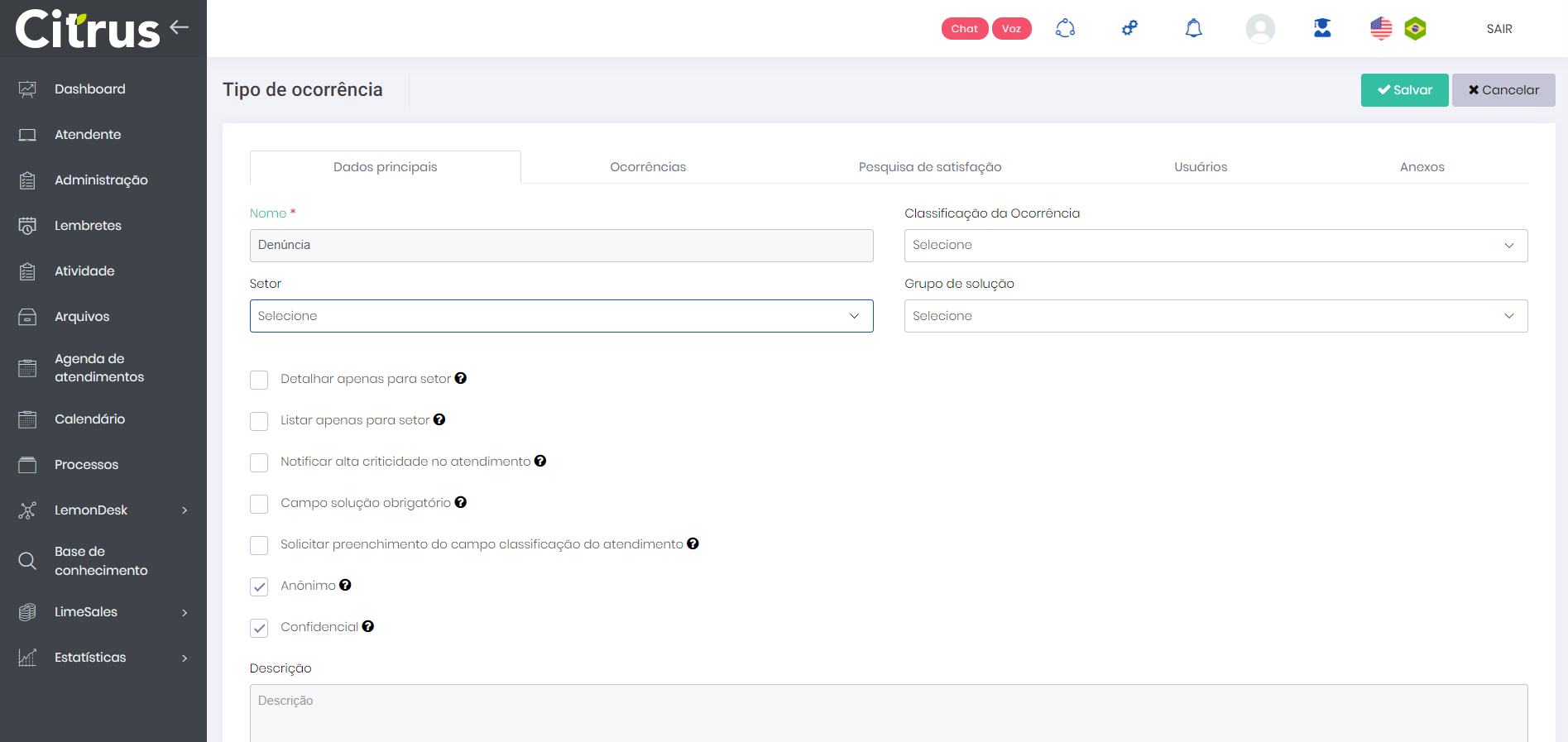The width and height of the screenshot is (1568, 742).
Task: Click the notification bell icon
Action: 1193,29
